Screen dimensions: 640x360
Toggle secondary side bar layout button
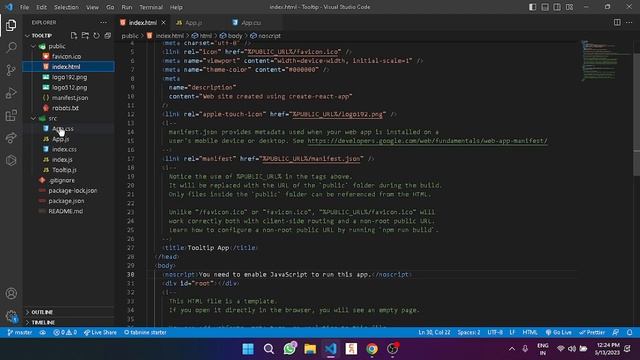coord(557,7)
